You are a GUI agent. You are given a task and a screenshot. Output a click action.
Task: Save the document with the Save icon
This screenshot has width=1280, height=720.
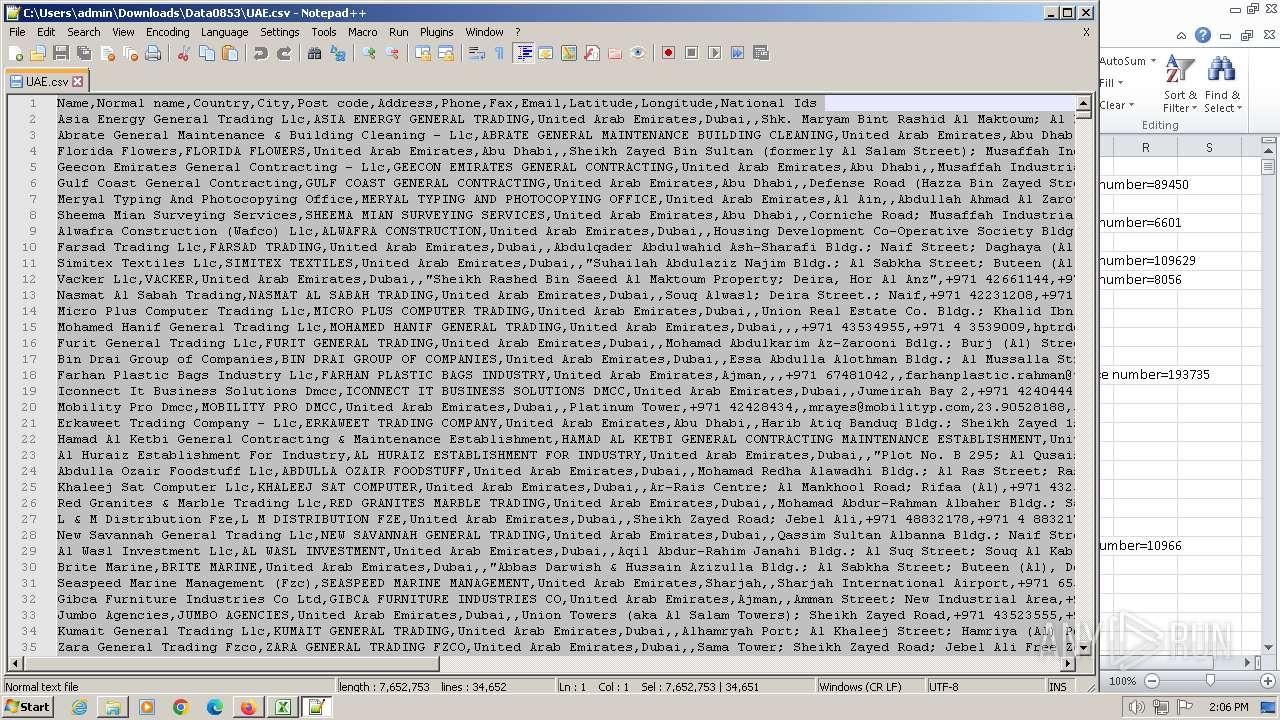(x=61, y=53)
